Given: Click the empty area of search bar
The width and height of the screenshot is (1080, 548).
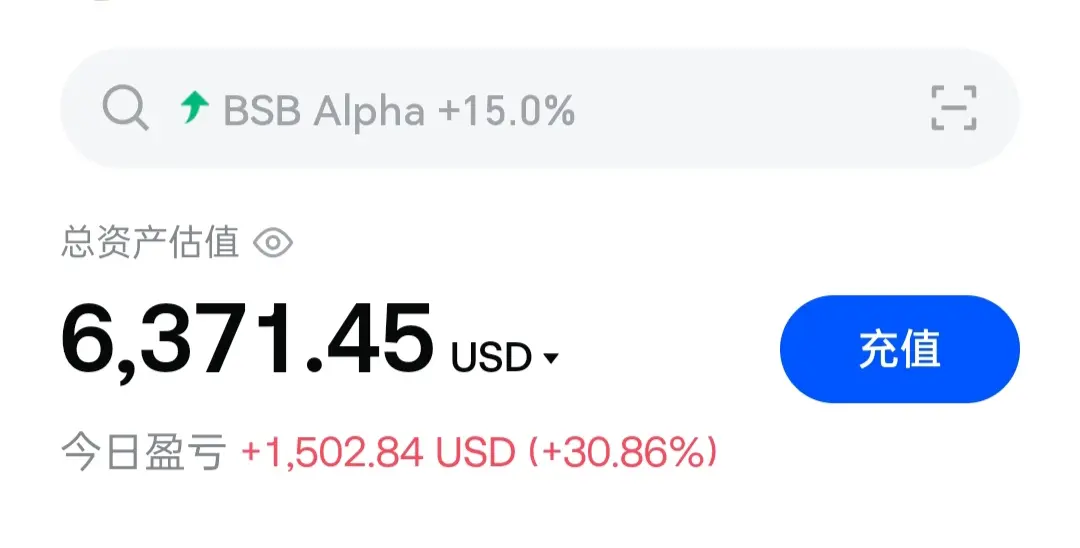Looking at the screenshot, I should coord(751,108).
